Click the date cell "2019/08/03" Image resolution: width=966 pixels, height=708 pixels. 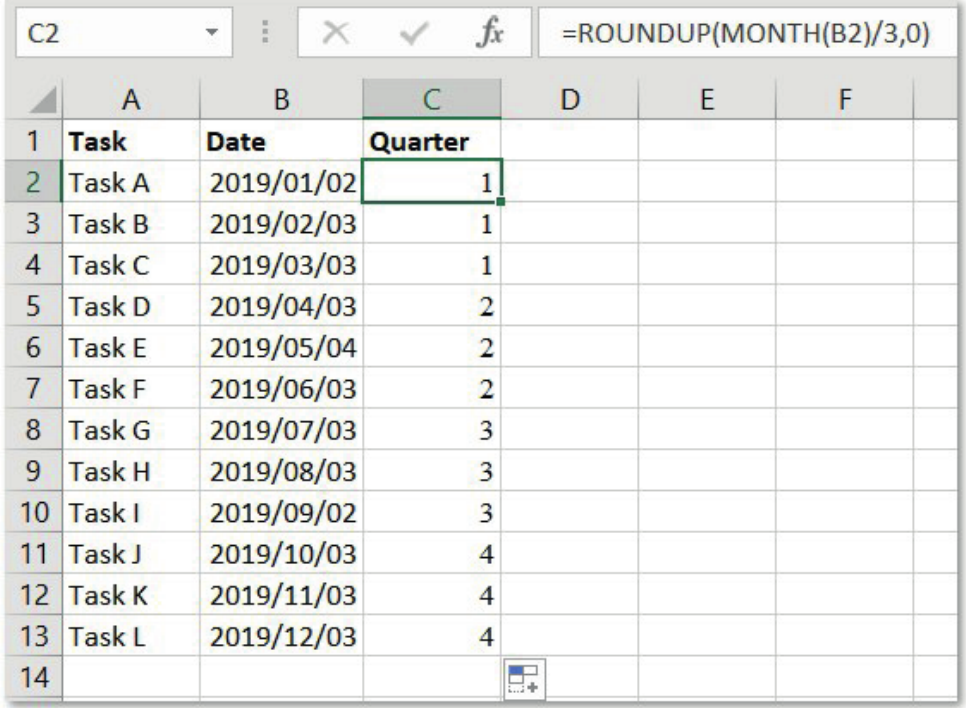pyautogui.click(x=282, y=471)
